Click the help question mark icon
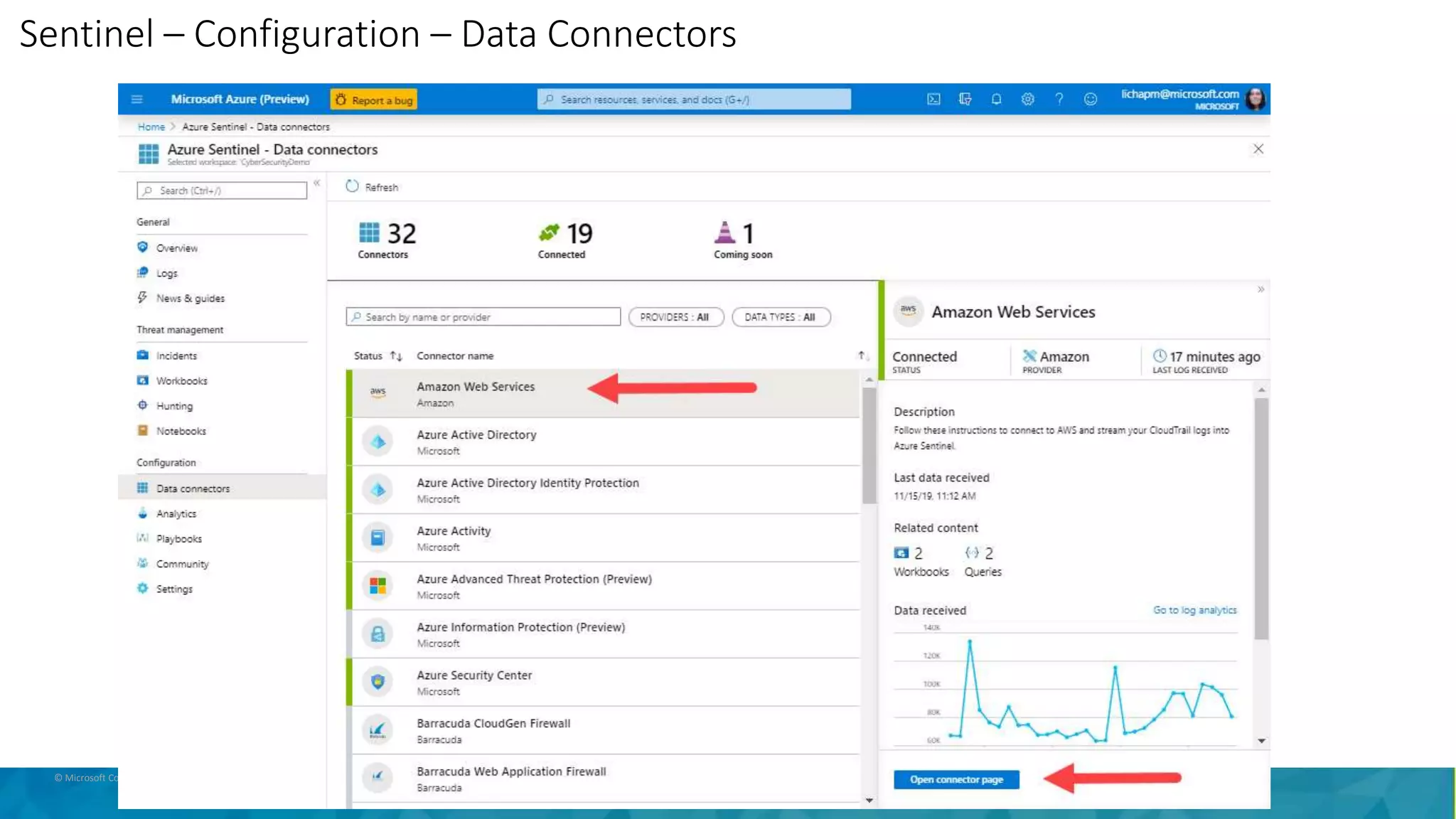 [x=1059, y=100]
